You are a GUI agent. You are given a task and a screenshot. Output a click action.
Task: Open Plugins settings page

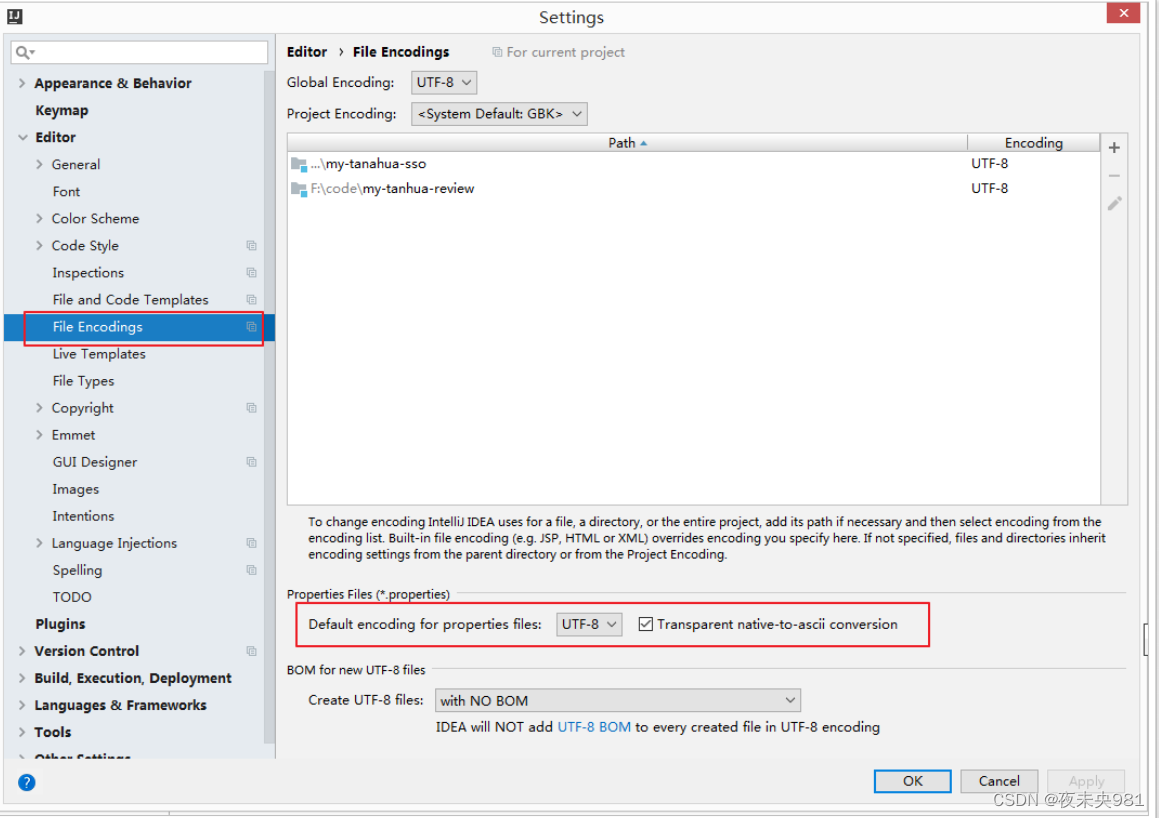coord(61,624)
